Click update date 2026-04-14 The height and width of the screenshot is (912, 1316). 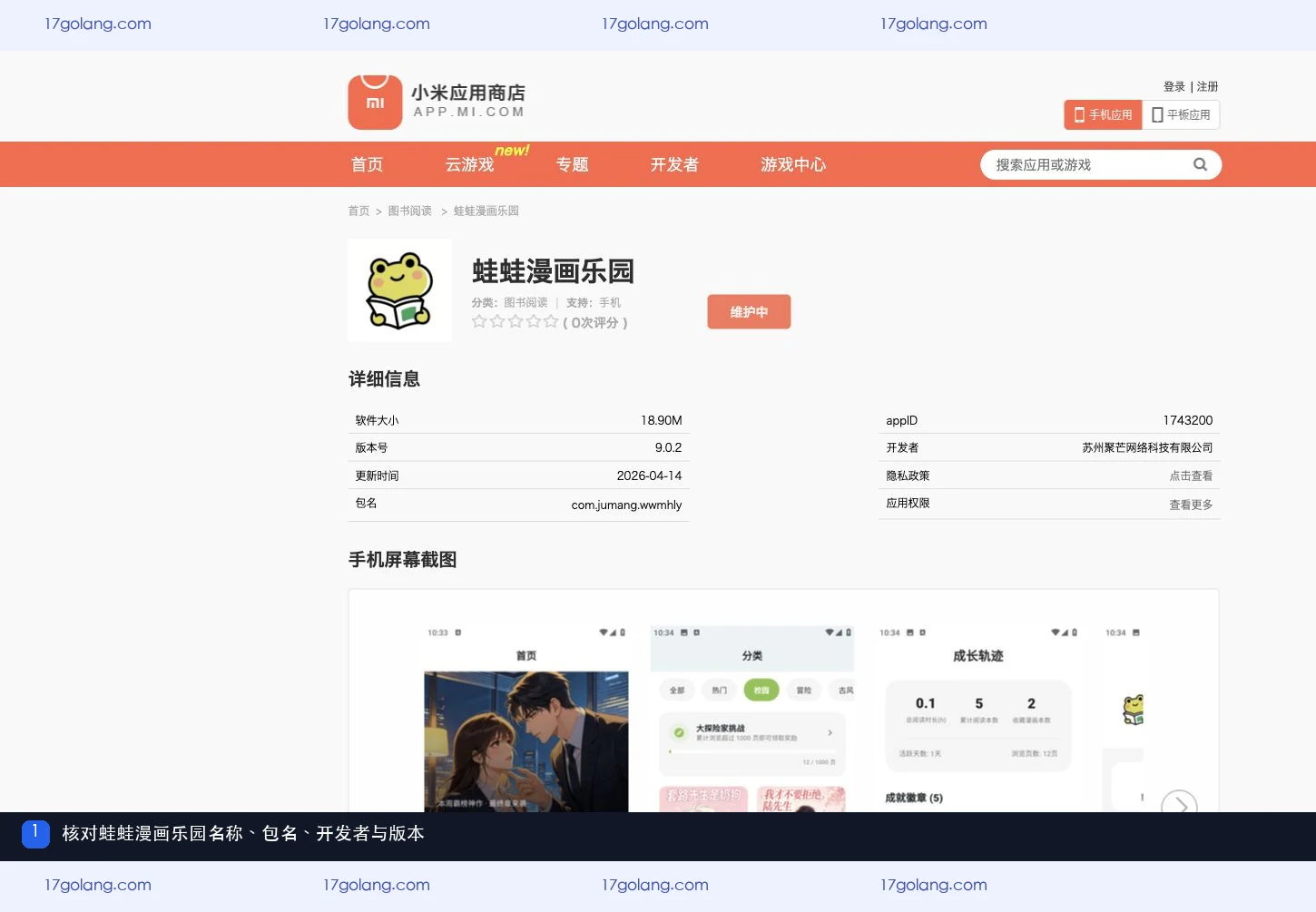(x=649, y=476)
